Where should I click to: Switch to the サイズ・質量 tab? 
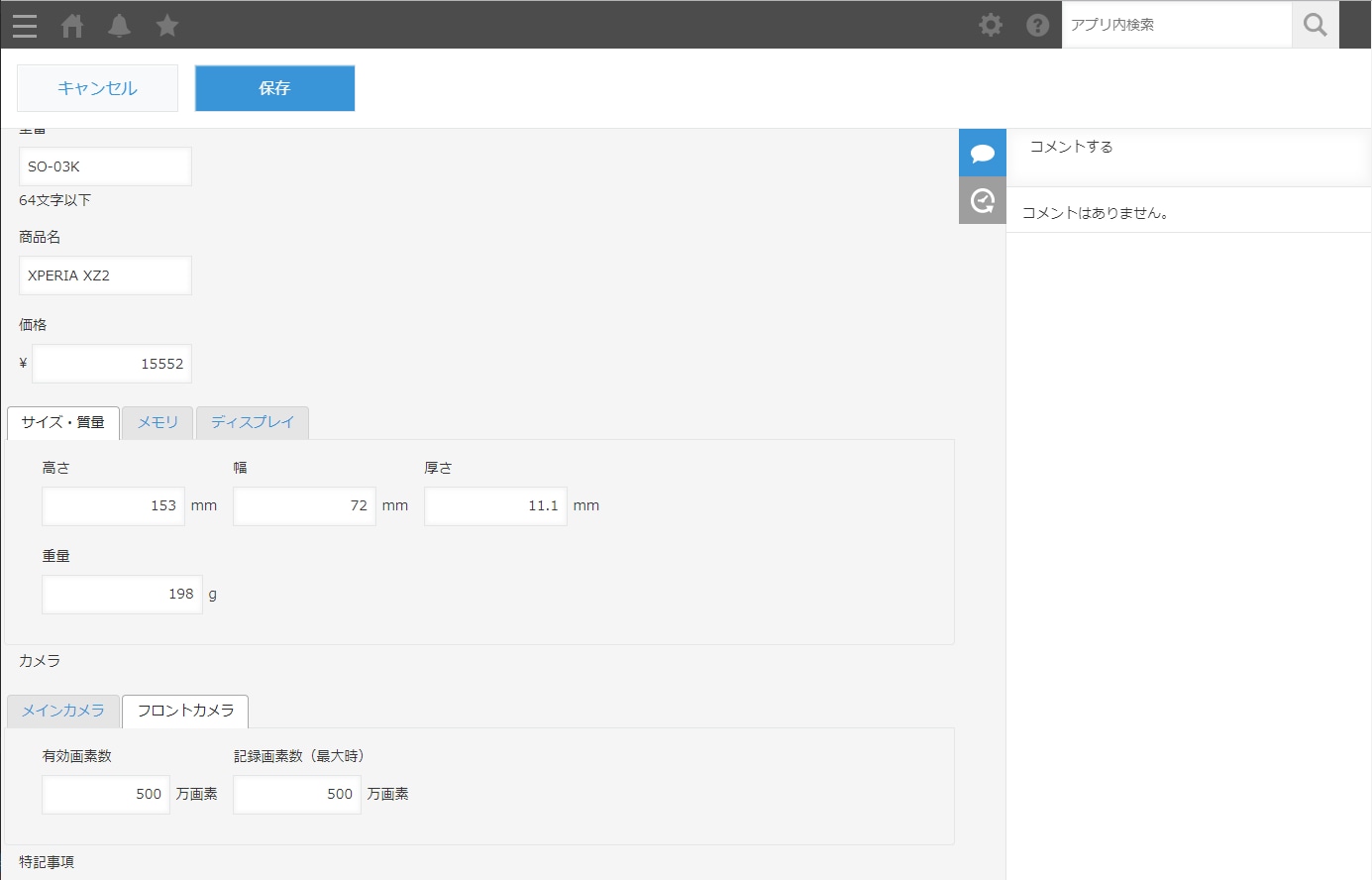63,423
